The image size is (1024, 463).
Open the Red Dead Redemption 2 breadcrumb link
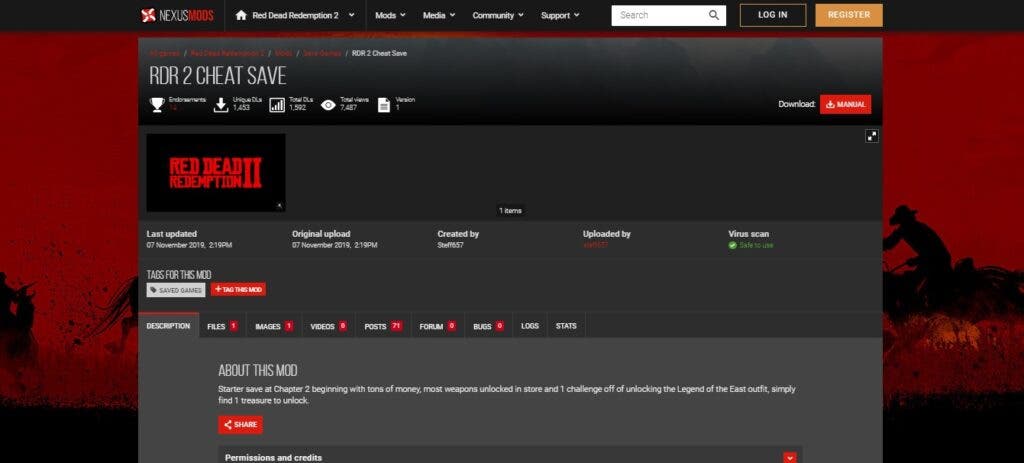click(227, 53)
